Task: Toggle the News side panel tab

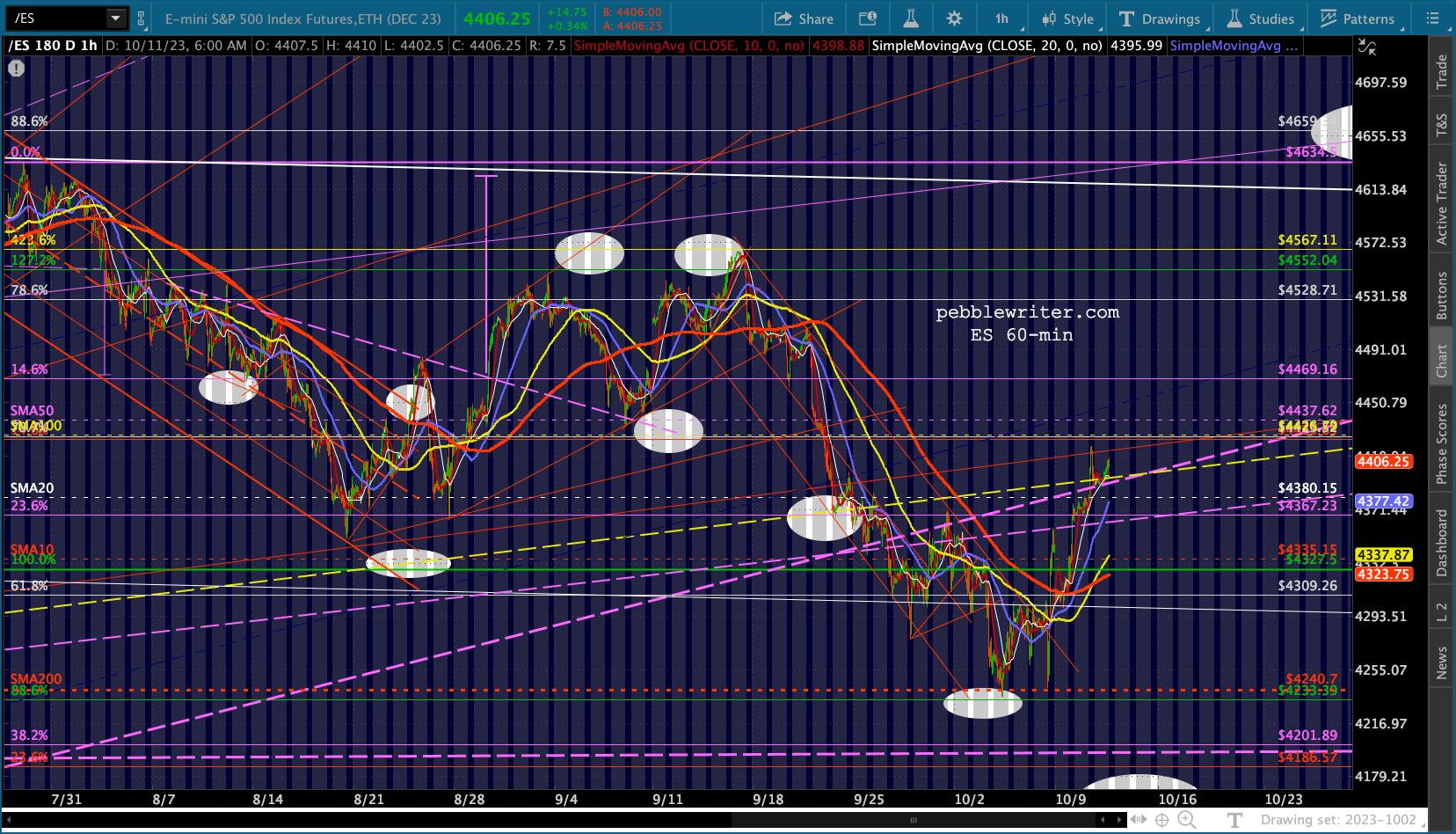Action: coord(1442,662)
